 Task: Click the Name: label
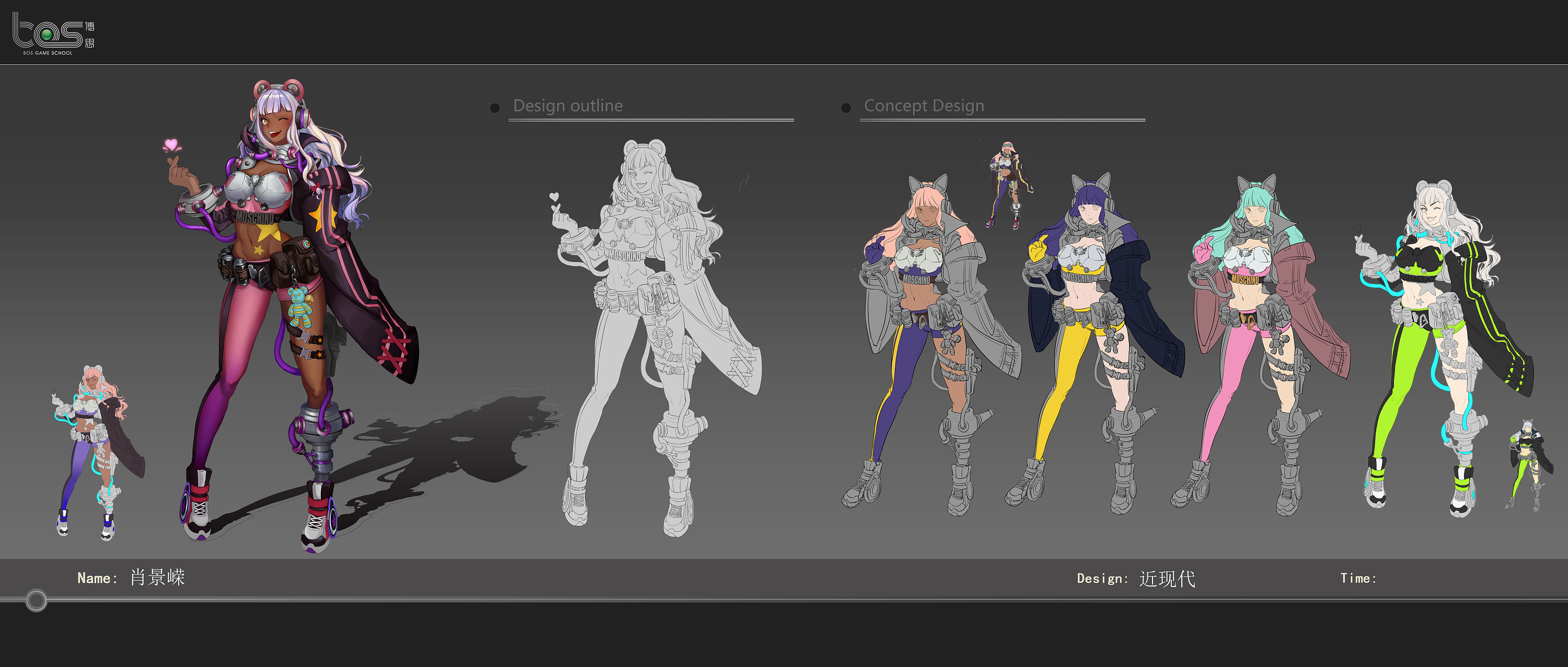coord(97,578)
